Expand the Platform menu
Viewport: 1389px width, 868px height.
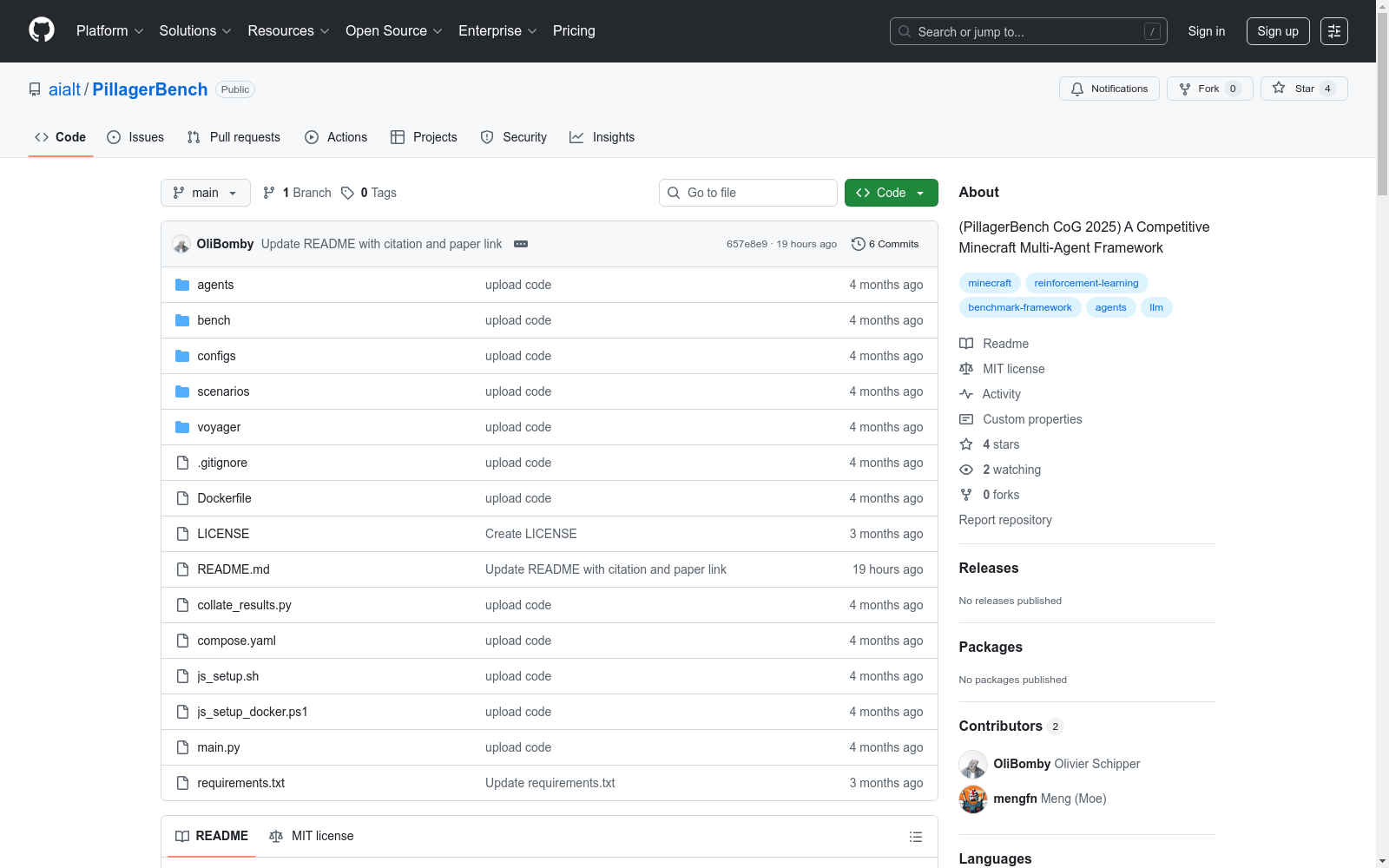click(110, 31)
